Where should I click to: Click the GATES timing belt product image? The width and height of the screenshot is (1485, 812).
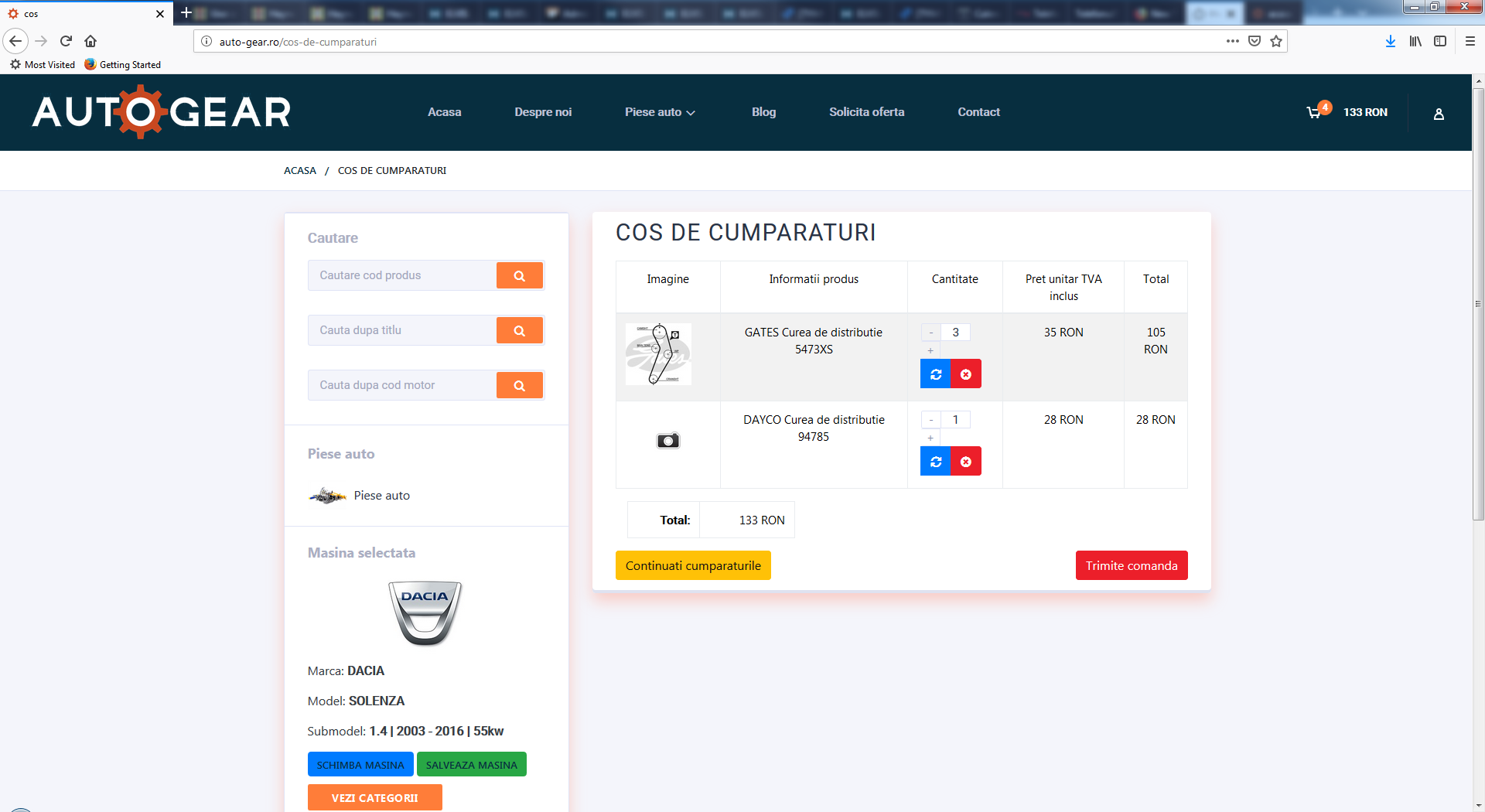coord(658,354)
